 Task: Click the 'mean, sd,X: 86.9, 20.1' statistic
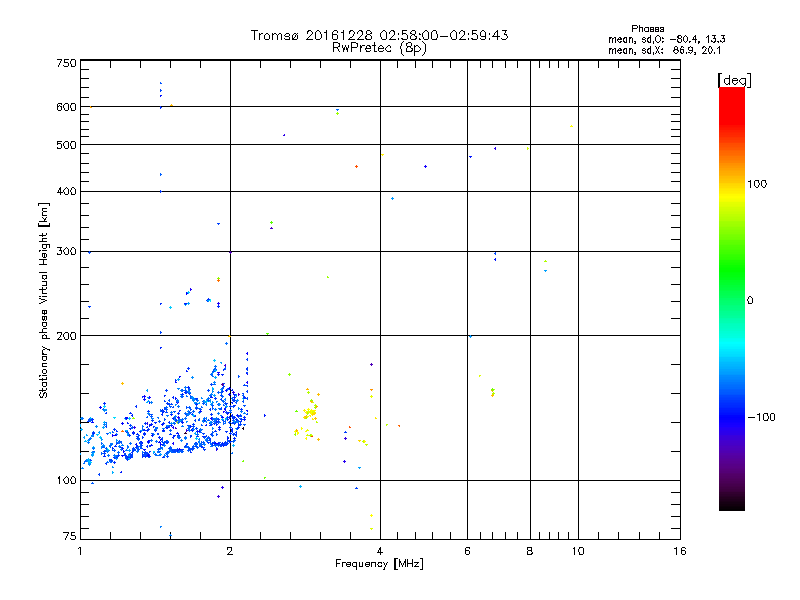664,51
